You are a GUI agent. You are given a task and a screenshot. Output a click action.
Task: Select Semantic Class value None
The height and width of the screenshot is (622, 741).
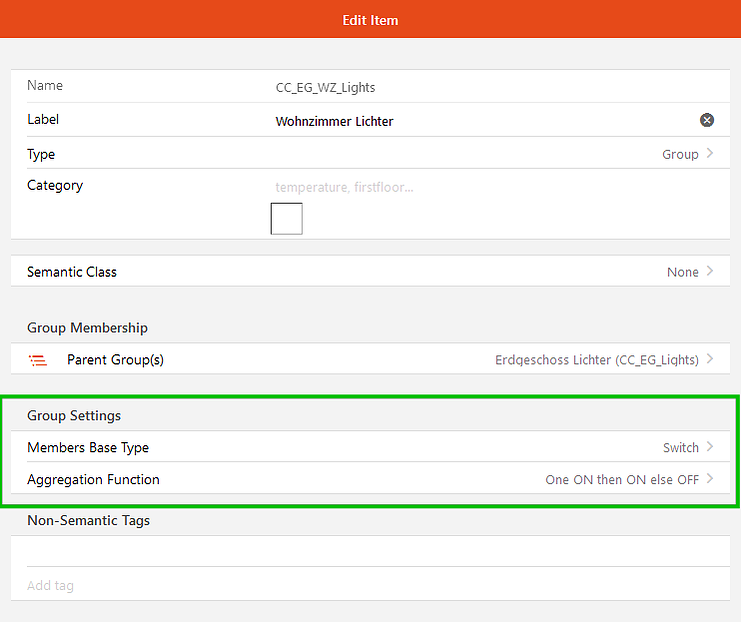(682, 272)
